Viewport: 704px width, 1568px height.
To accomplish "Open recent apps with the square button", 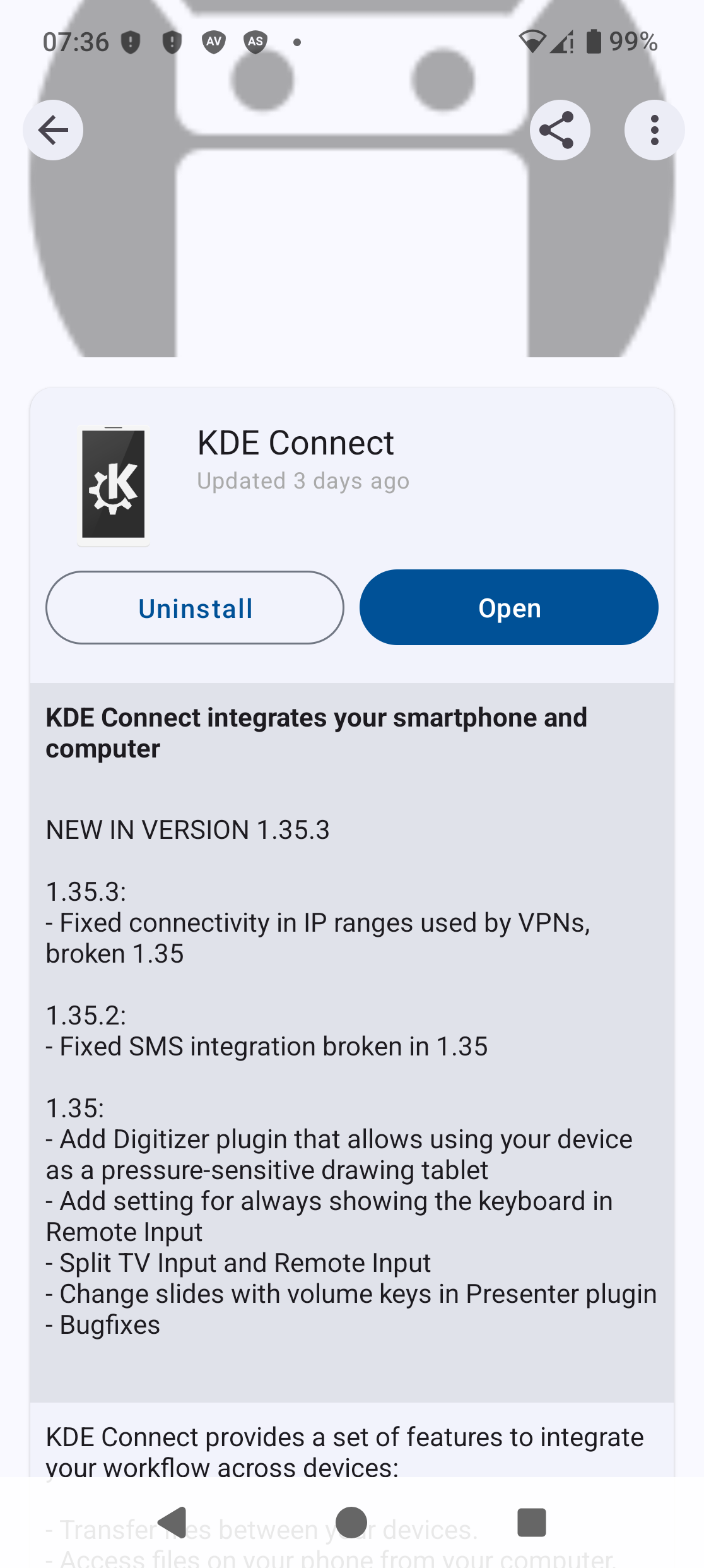I will 531,1522.
